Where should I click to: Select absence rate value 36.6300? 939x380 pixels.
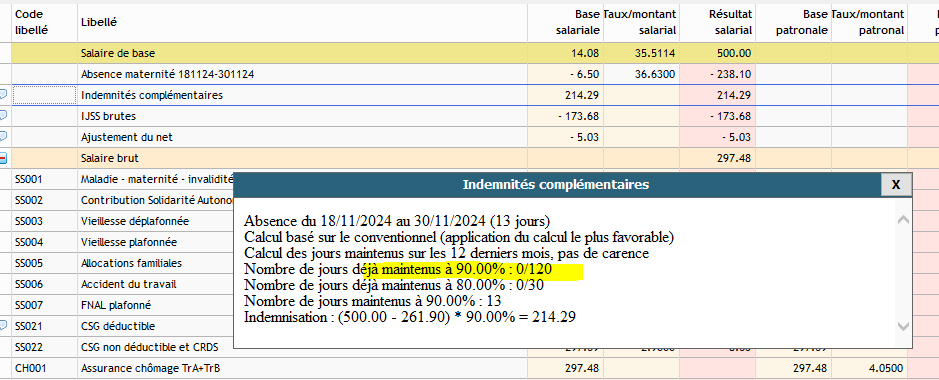point(656,74)
